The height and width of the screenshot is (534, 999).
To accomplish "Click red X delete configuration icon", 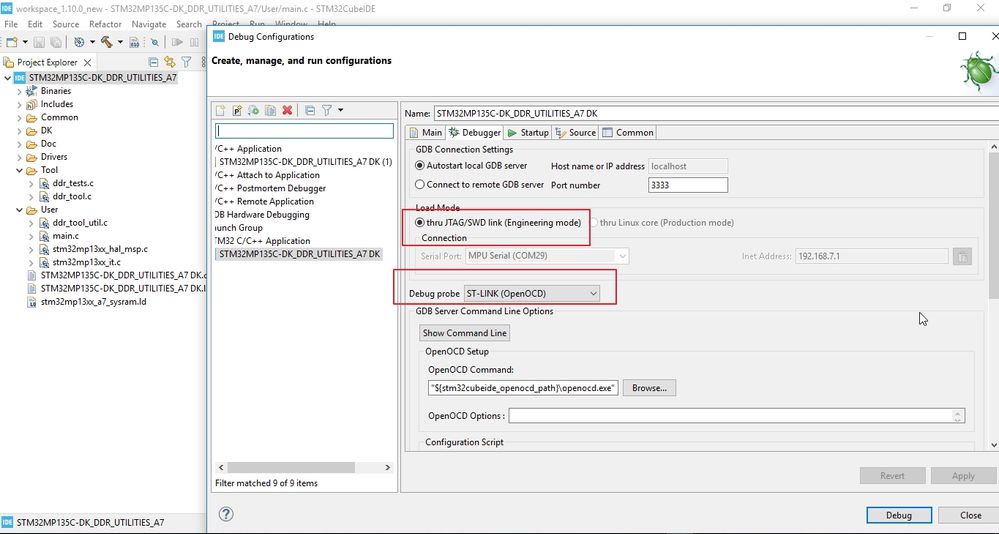I will pyautogui.click(x=287, y=110).
